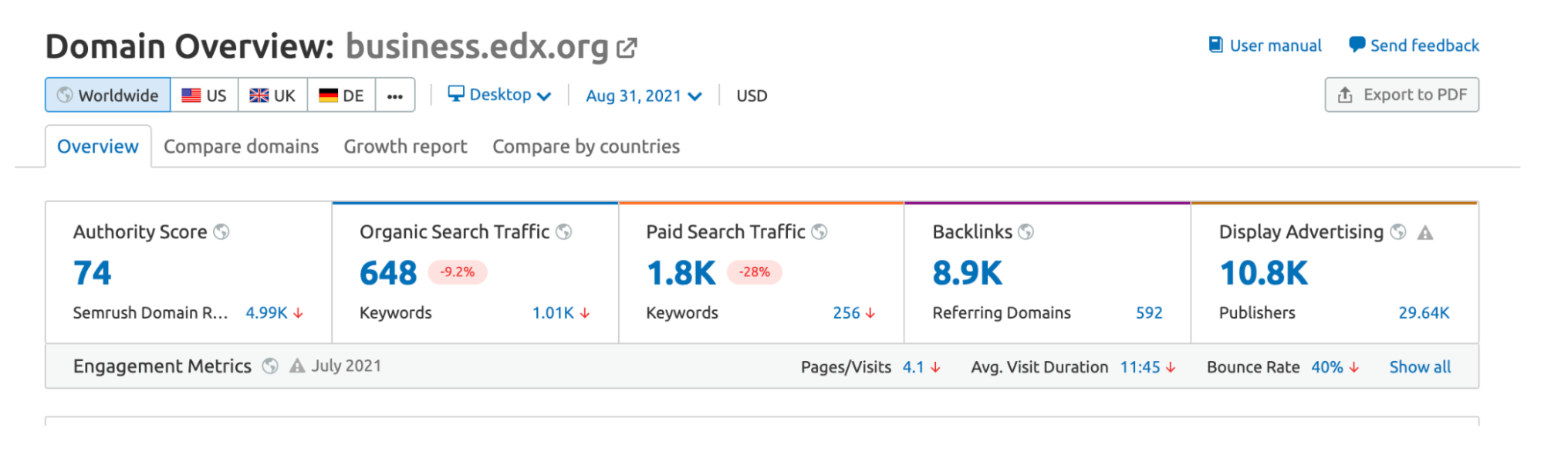Click Show all engagement metrics link
This screenshot has height=452, width=1568.
click(x=1420, y=367)
